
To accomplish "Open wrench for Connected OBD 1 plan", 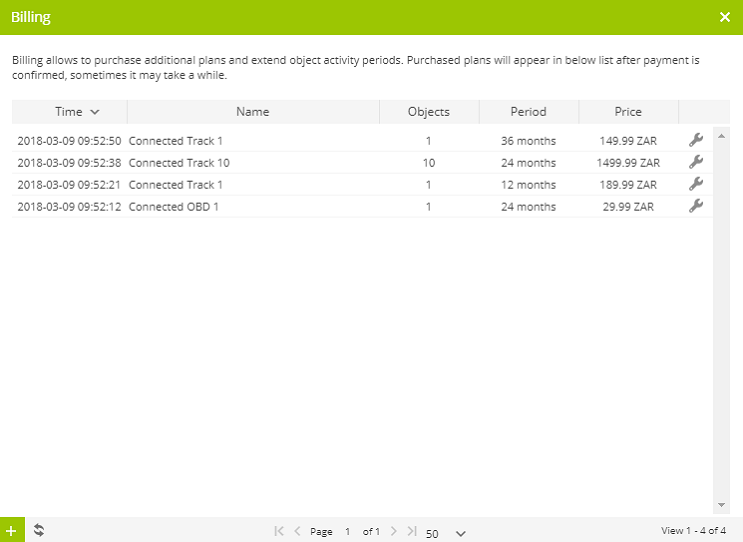I will point(696,206).
